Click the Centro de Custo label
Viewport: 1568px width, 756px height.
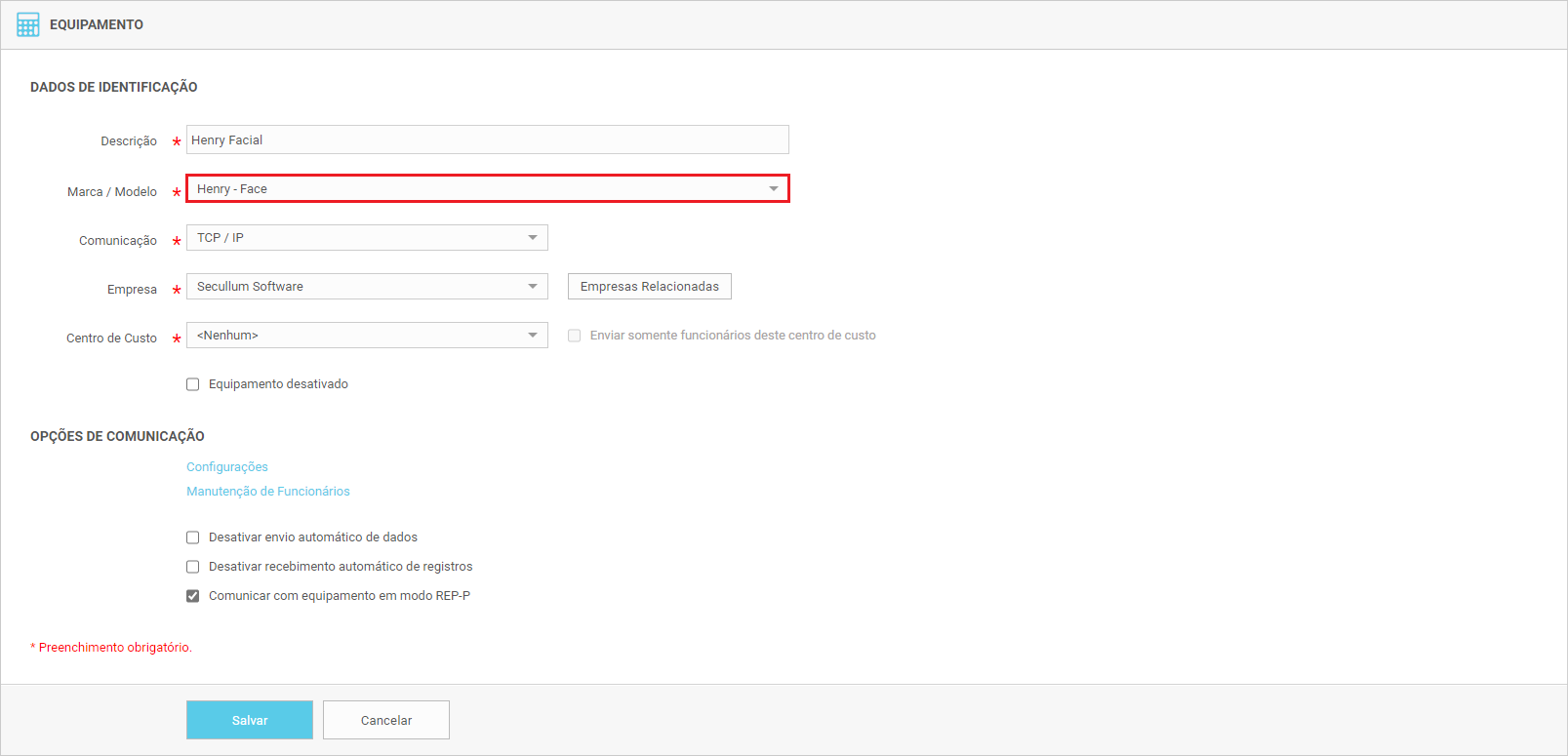111,338
